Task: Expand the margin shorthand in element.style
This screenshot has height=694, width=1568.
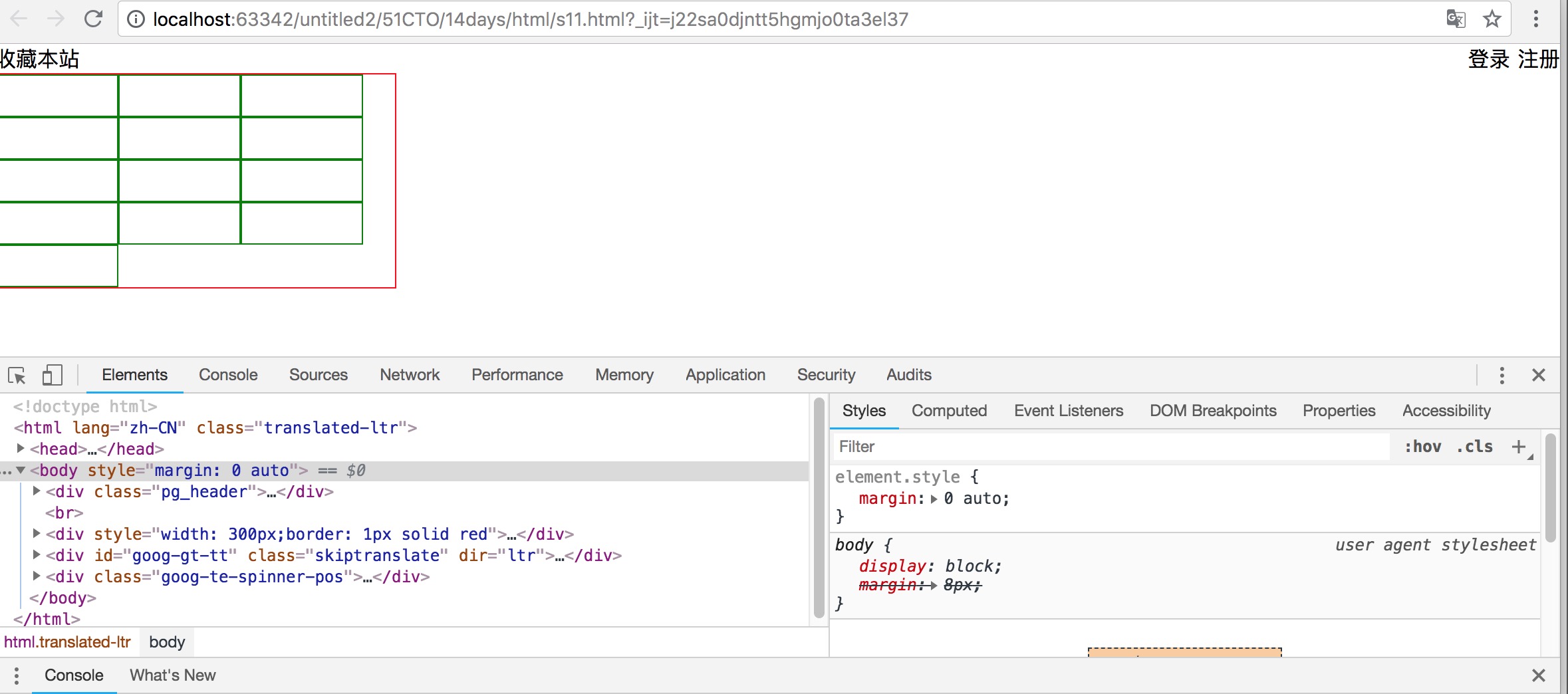Action: click(x=934, y=499)
